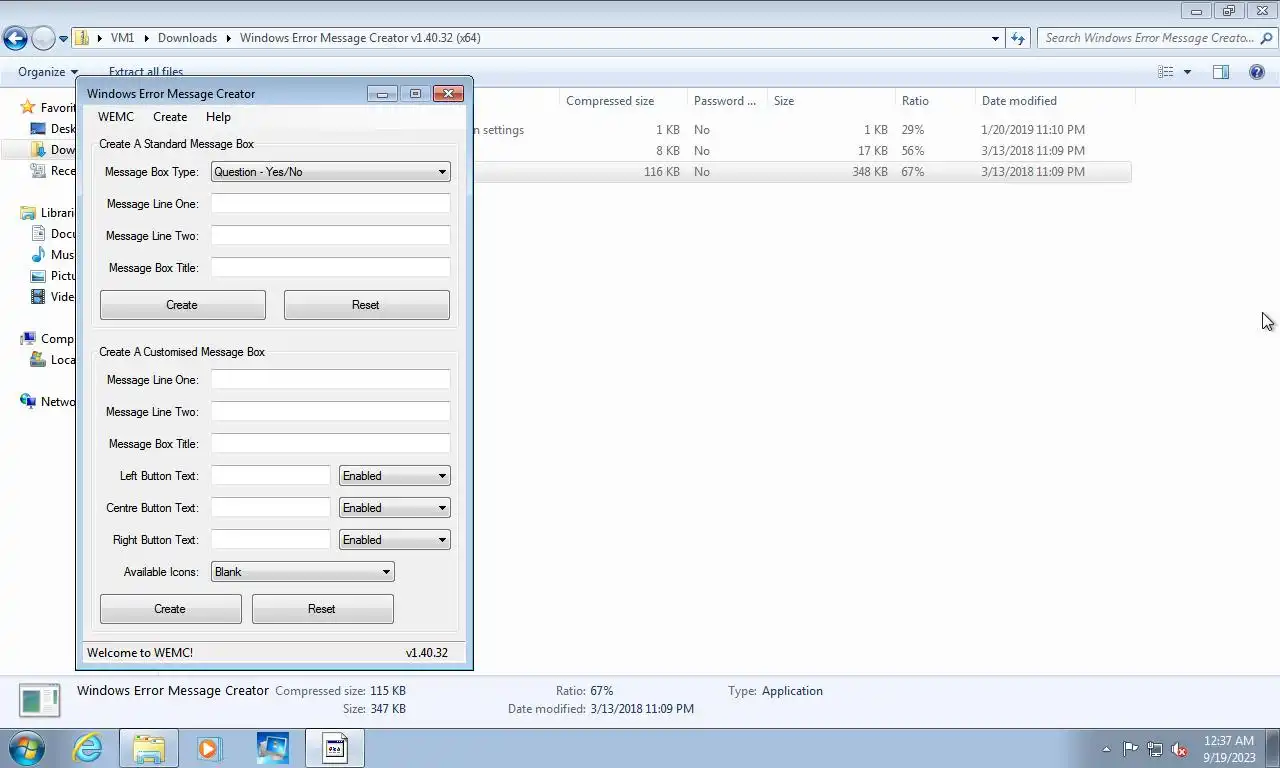
Task: Click Reset in Customised Message Box section
Action: click(x=322, y=609)
